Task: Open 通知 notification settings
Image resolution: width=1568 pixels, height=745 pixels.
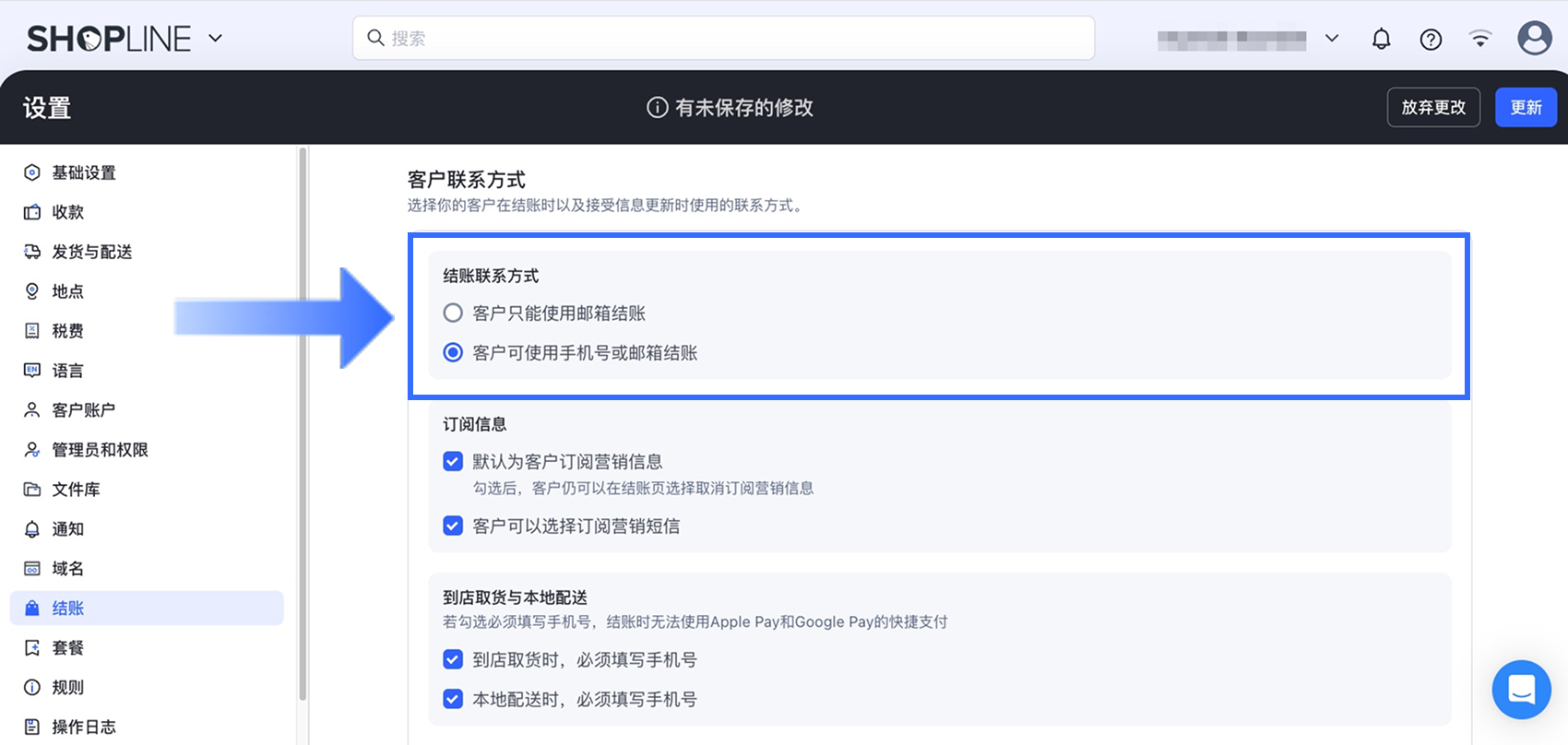Action: tap(67, 529)
